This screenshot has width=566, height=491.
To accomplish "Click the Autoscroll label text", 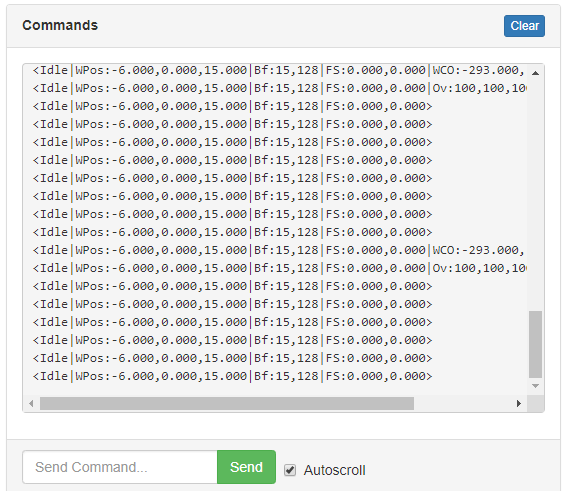I will coord(335,470).
